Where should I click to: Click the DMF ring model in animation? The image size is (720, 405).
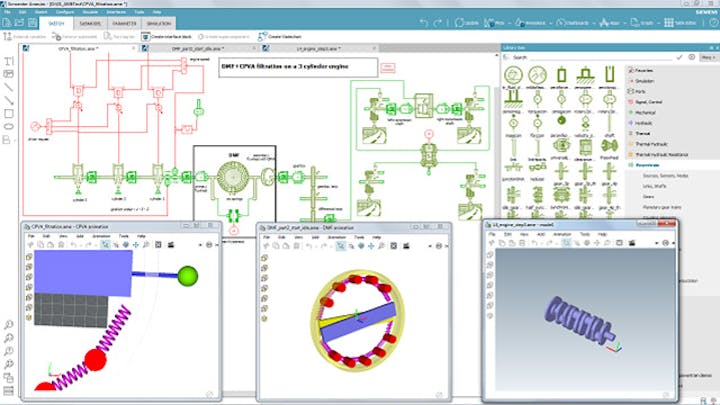(357, 320)
